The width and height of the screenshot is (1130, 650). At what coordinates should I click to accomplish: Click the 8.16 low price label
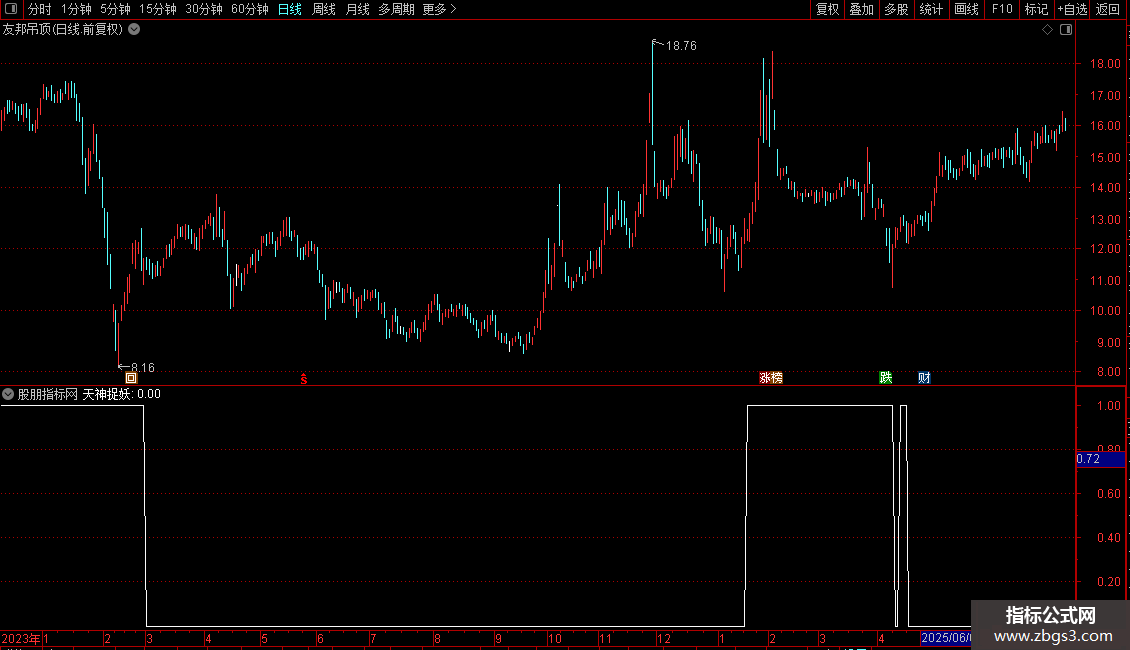pyautogui.click(x=143, y=368)
